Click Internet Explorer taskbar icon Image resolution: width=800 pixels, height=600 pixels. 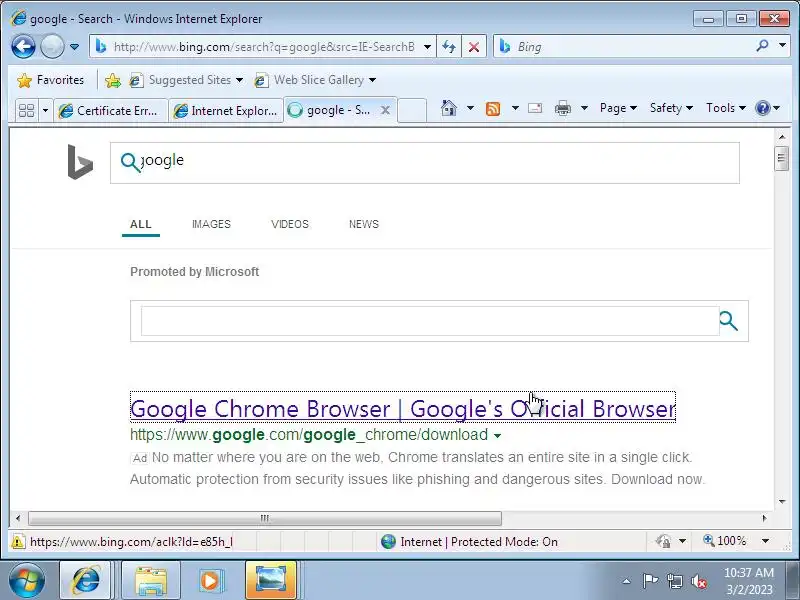86,581
